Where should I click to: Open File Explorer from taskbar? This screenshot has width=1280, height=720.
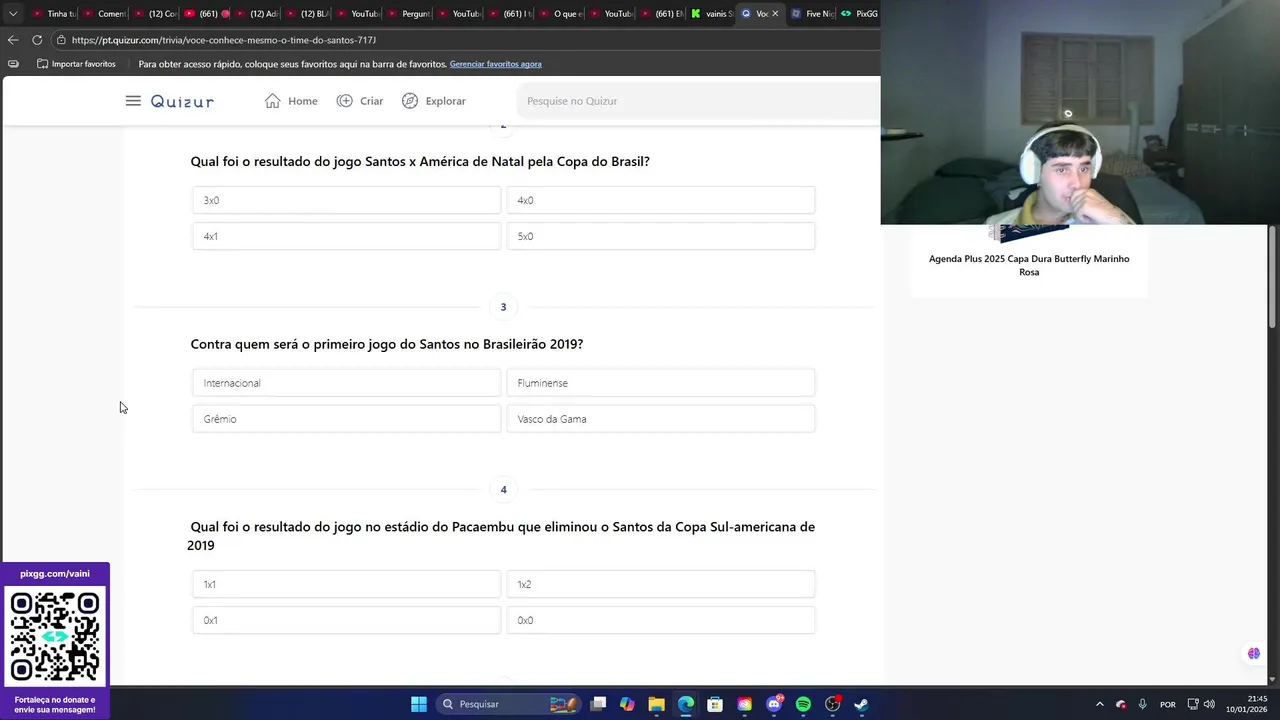click(656, 704)
